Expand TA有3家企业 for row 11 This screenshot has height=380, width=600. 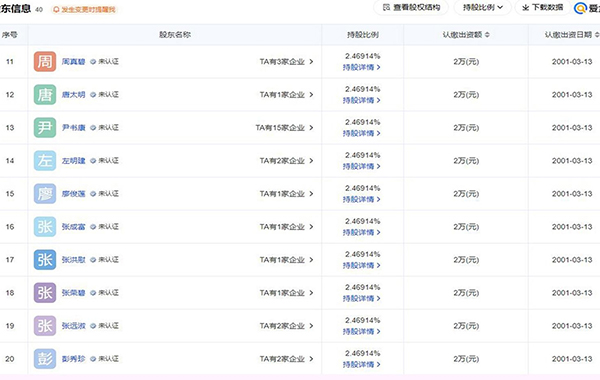tap(286, 62)
